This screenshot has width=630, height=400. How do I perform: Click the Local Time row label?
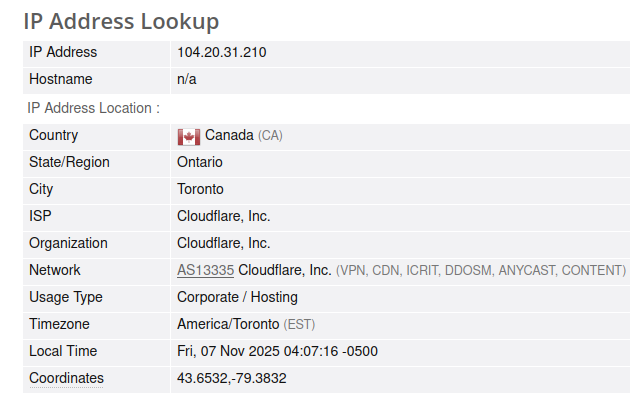tap(63, 351)
